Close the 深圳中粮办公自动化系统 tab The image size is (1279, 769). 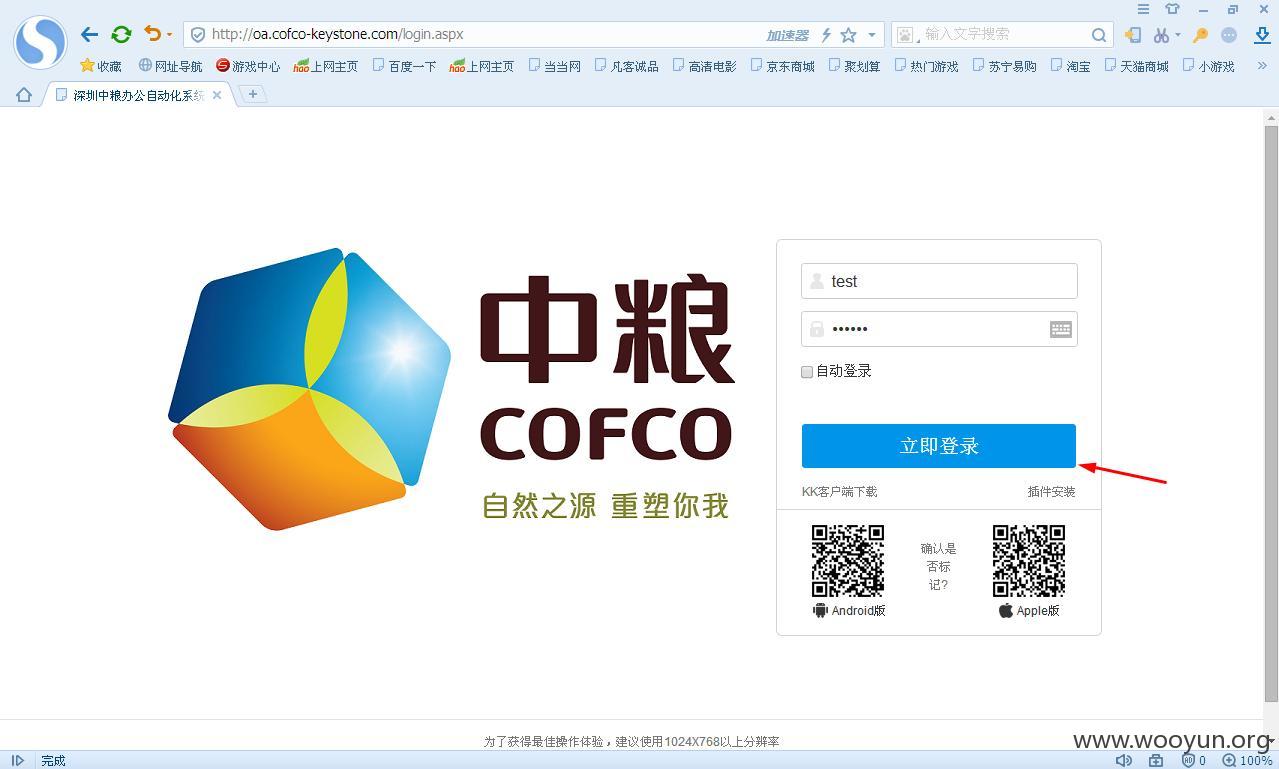click(x=217, y=95)
